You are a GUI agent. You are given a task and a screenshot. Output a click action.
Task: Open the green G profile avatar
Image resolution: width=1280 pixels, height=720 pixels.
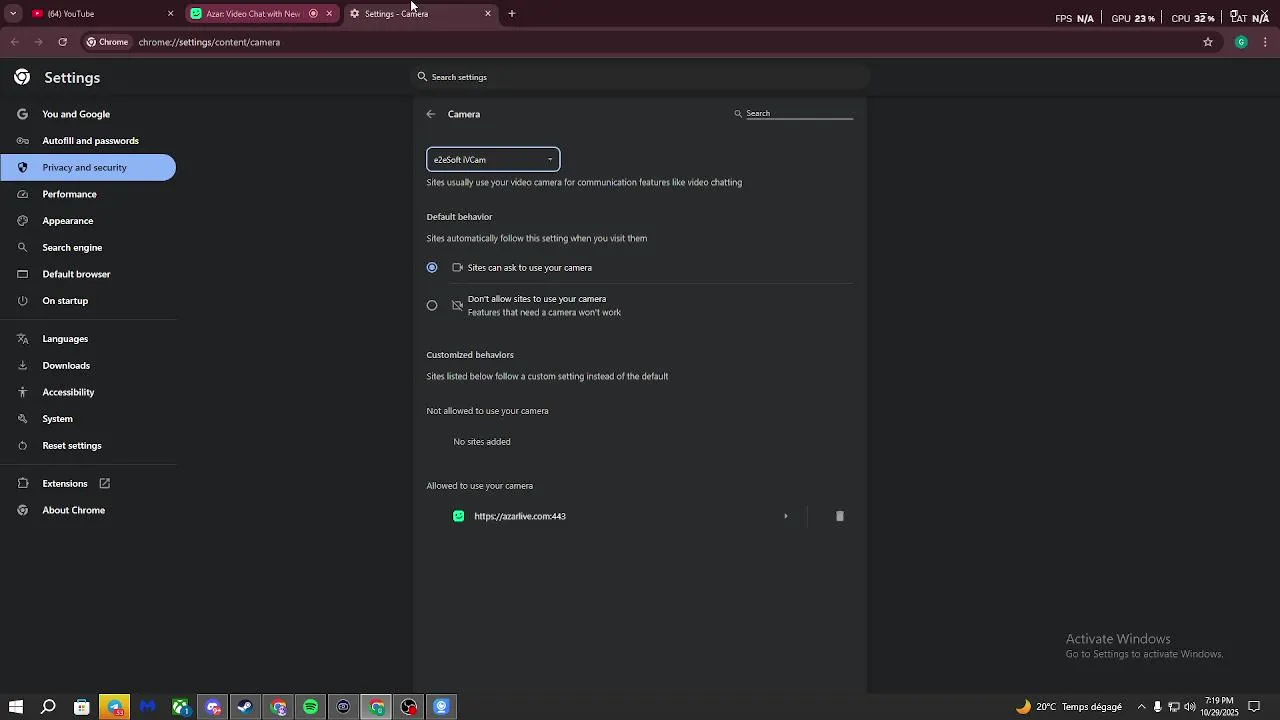pos(1241,42)
